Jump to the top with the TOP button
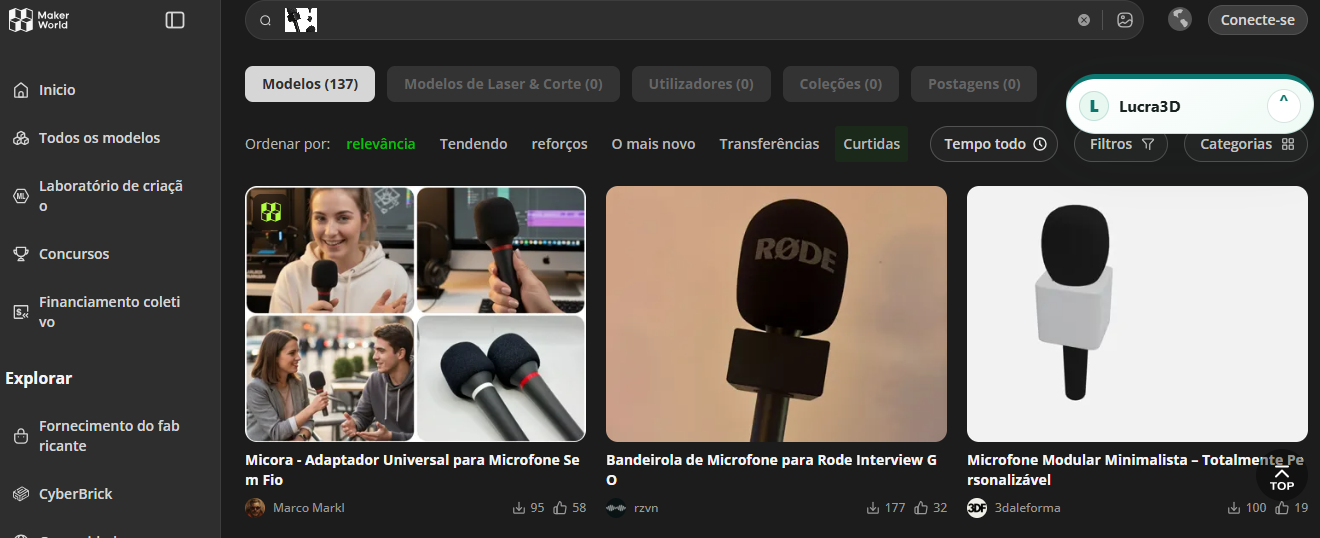The image size is (1320, 538). [1282, 478]
